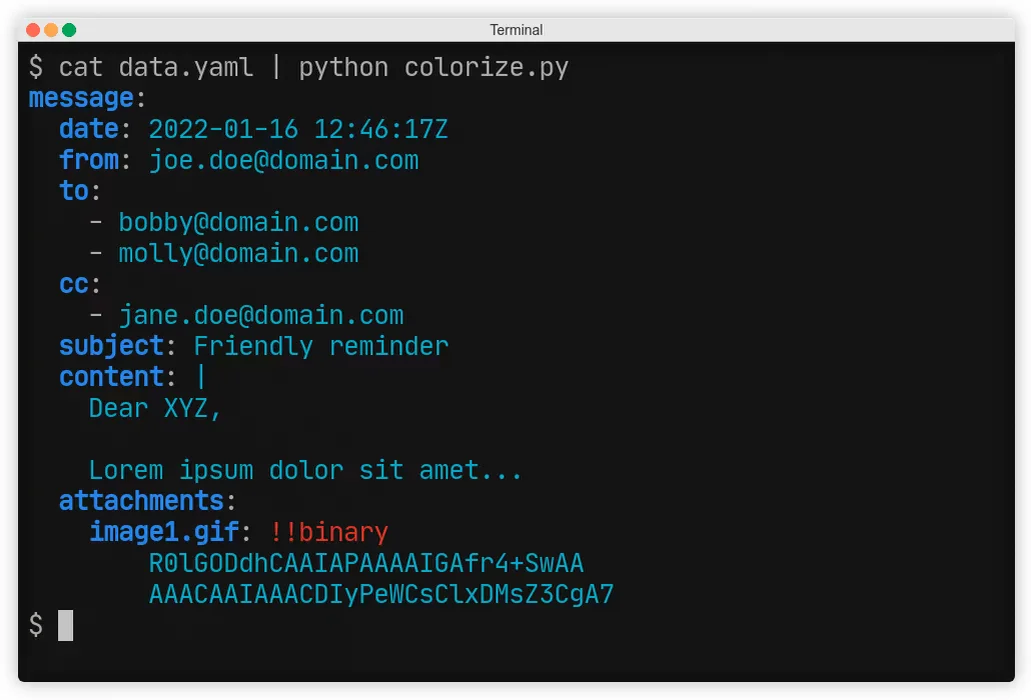Click the bobby@domain.com recipient
Image resolution: width=1031 pixels, height=700 pixels.
[x=239, y=222]
